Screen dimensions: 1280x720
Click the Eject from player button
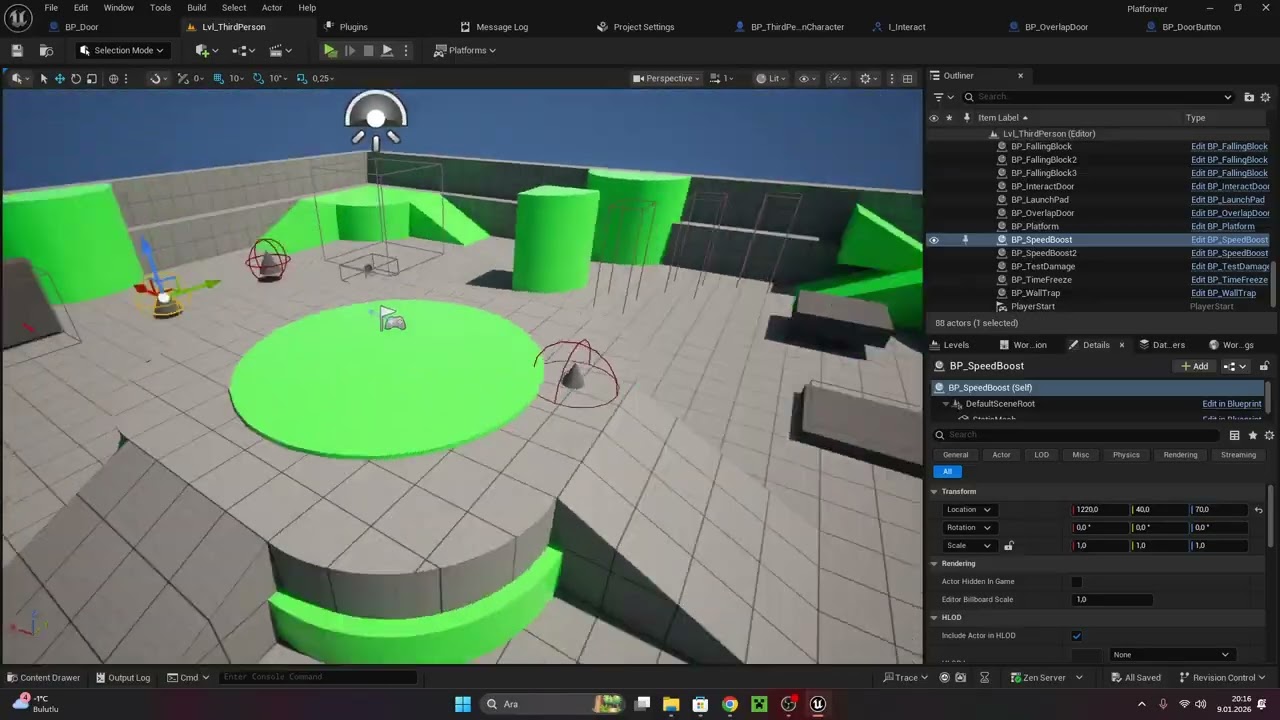387,50
